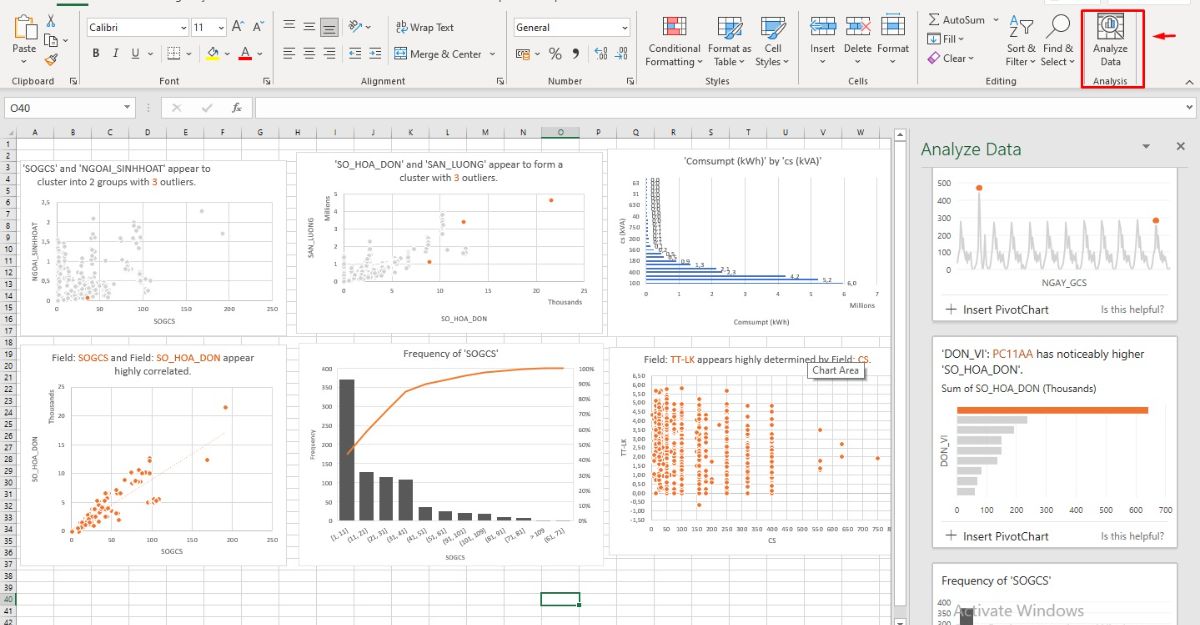Open the General number format dropdown
This screenshot has width=1200, height=625.
[x=624, y=27]
